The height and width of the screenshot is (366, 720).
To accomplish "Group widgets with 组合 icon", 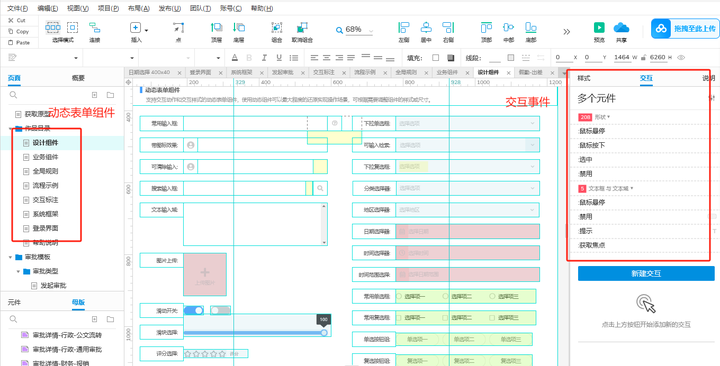I will tap(276, 28).
